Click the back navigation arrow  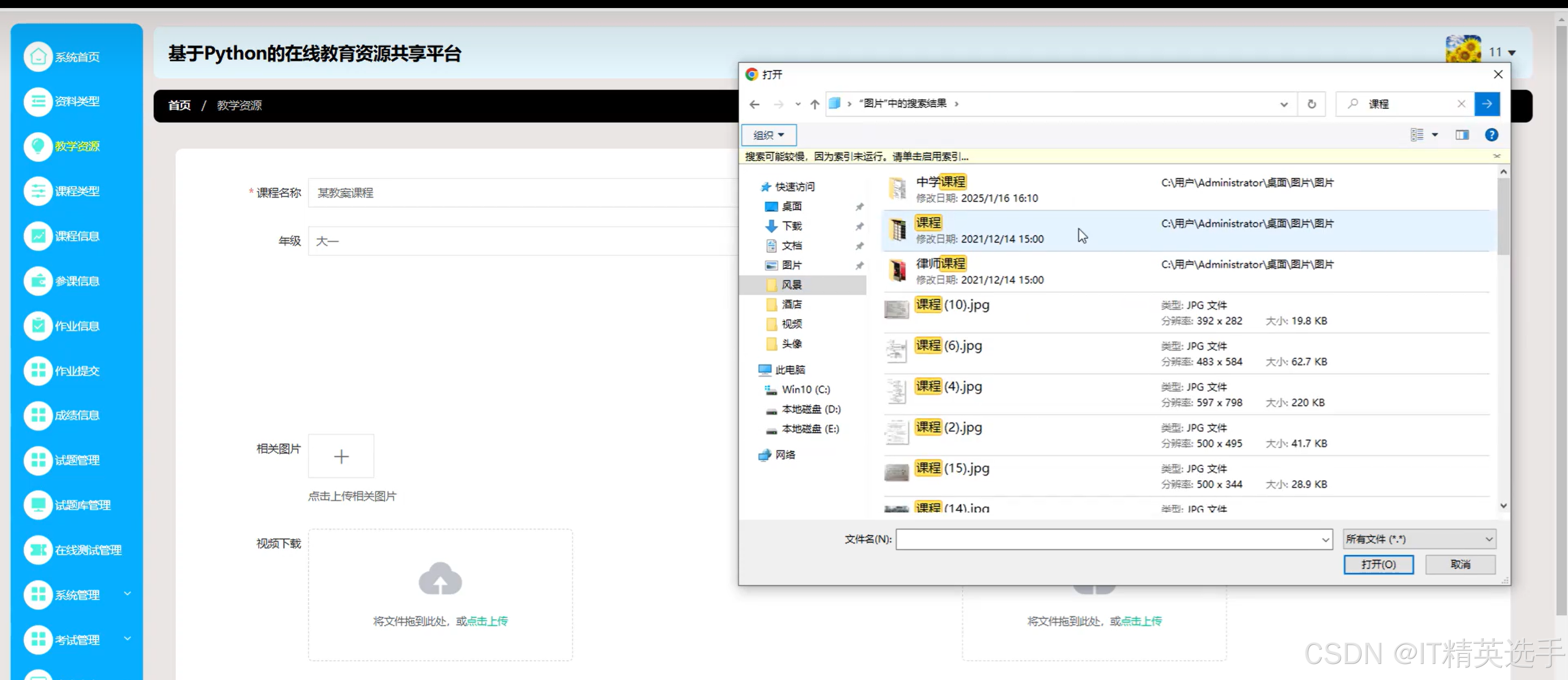(x=754, y=104)
